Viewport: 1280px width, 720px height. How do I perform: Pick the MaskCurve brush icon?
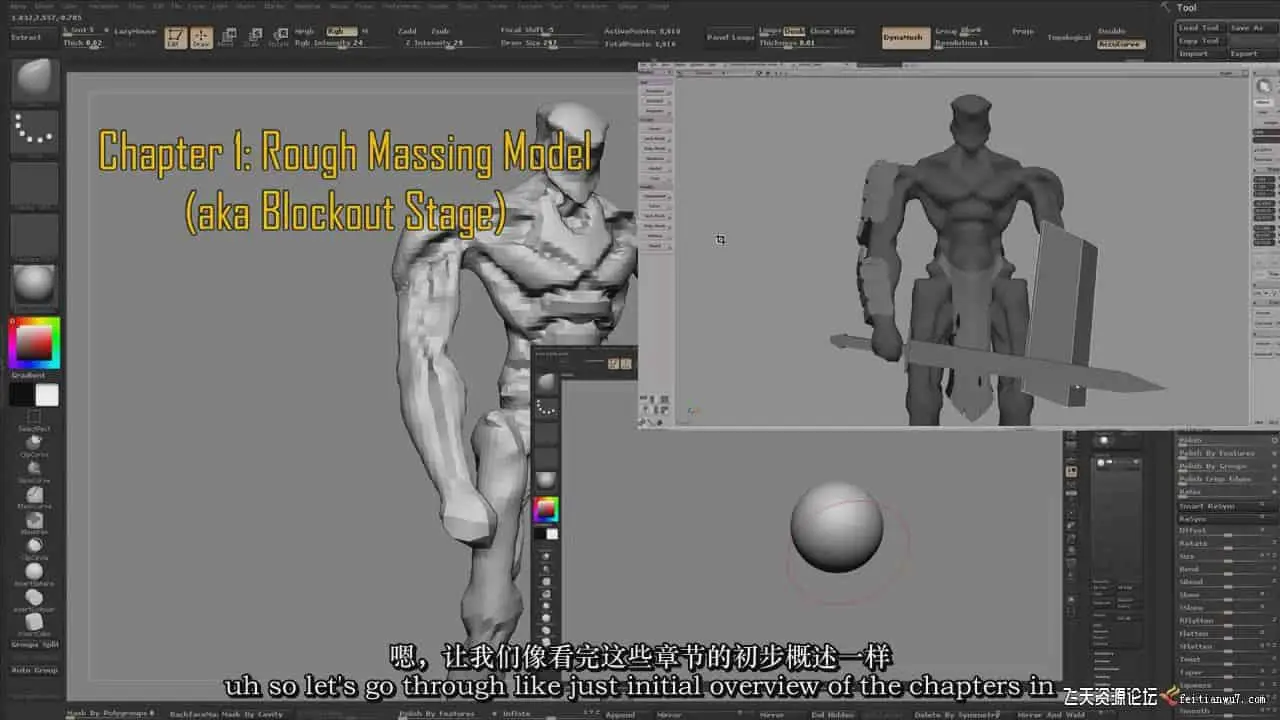coord(34,494)
